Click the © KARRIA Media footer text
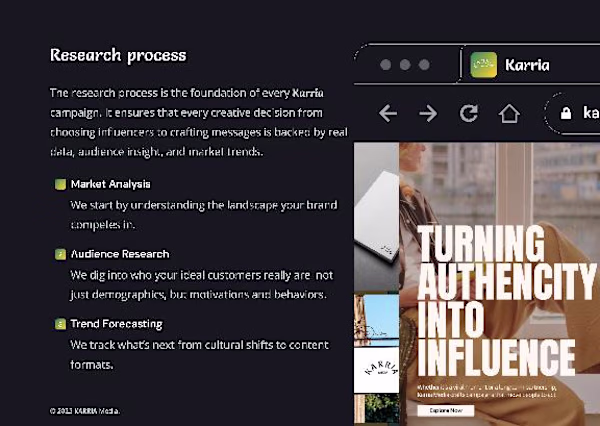 coord(85,411)
